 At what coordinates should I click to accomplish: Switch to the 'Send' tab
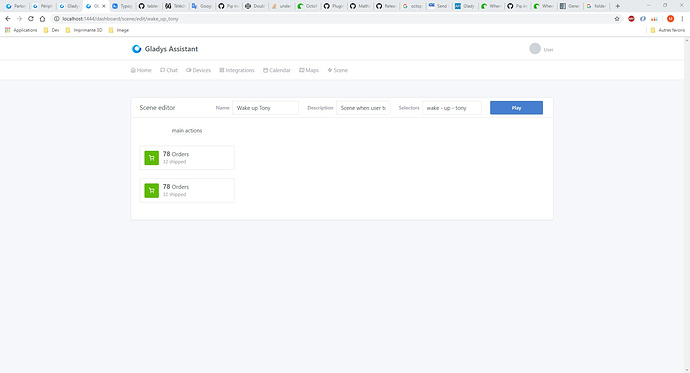click(438, 6)
